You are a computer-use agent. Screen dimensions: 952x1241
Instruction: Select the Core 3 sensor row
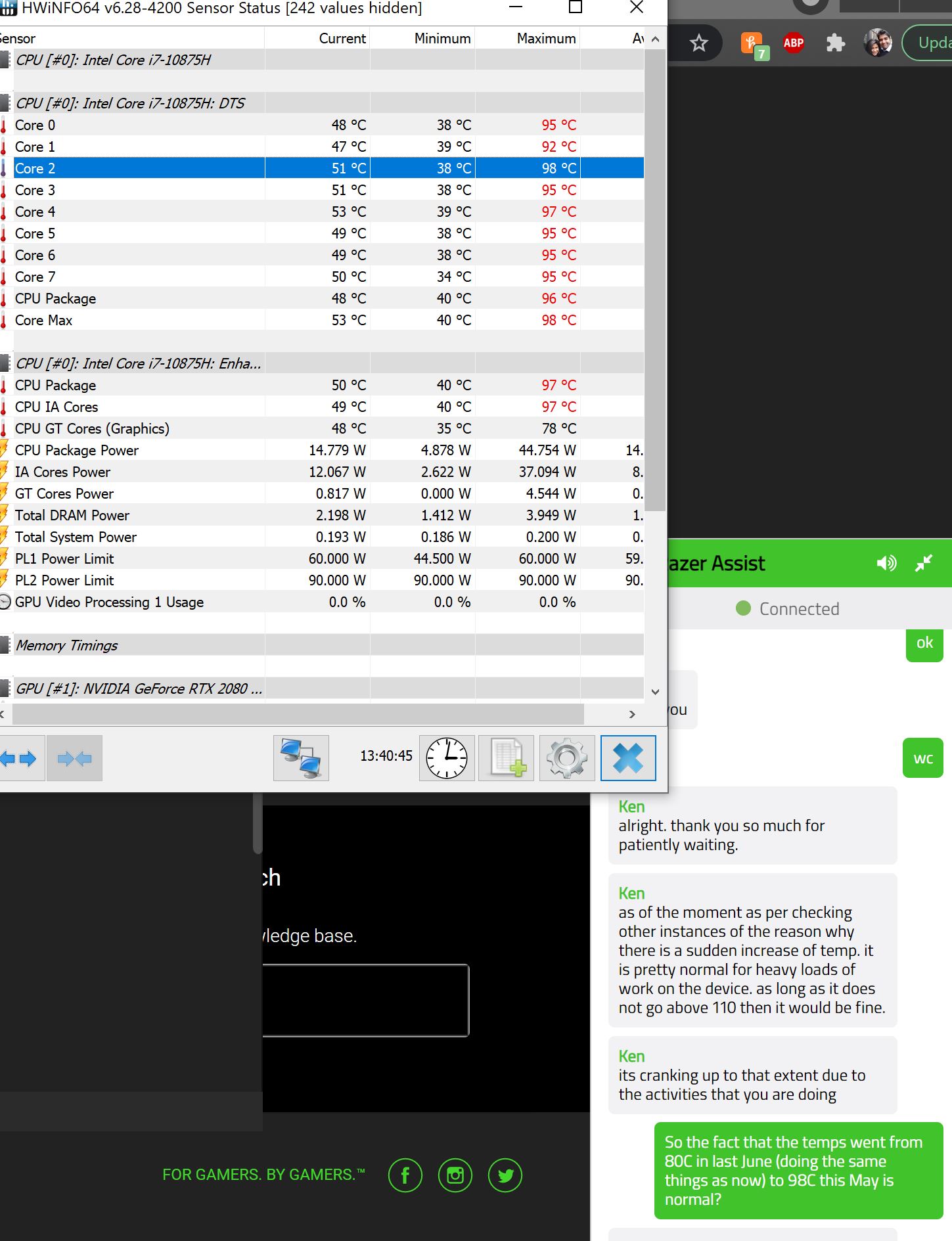click(x=322, y=190)
